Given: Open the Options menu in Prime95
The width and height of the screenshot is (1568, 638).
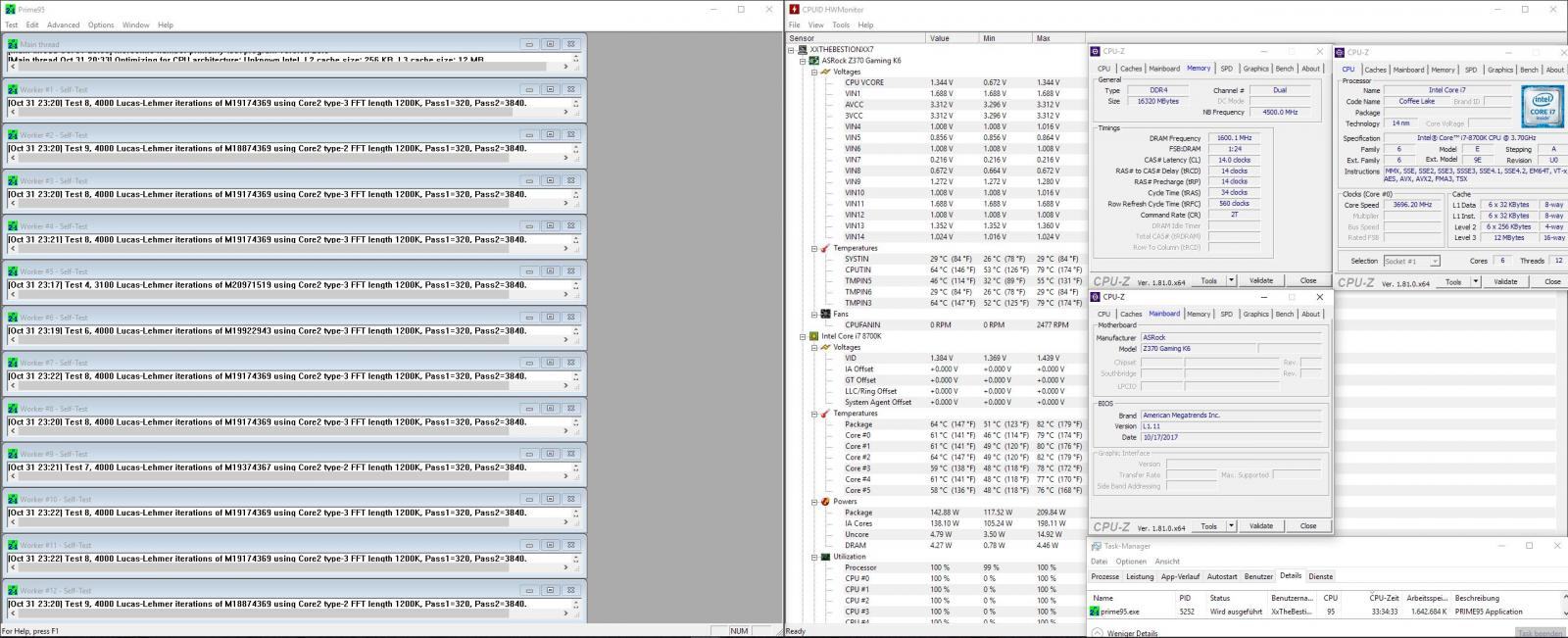Looking at the screenshot, I should click(x=101, y=25).
